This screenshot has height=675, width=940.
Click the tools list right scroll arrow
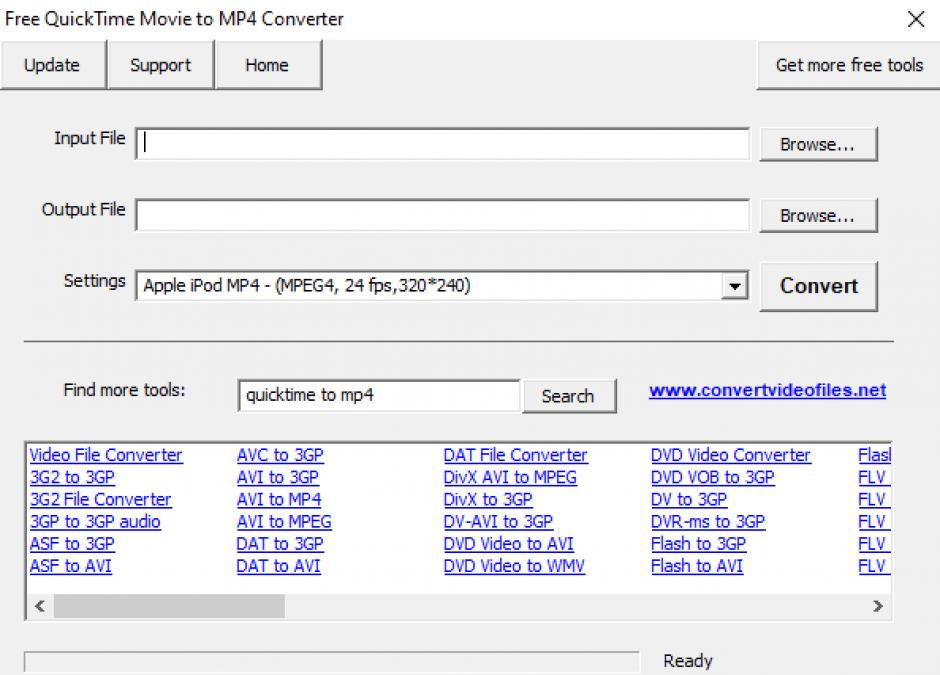coord(877,606)
